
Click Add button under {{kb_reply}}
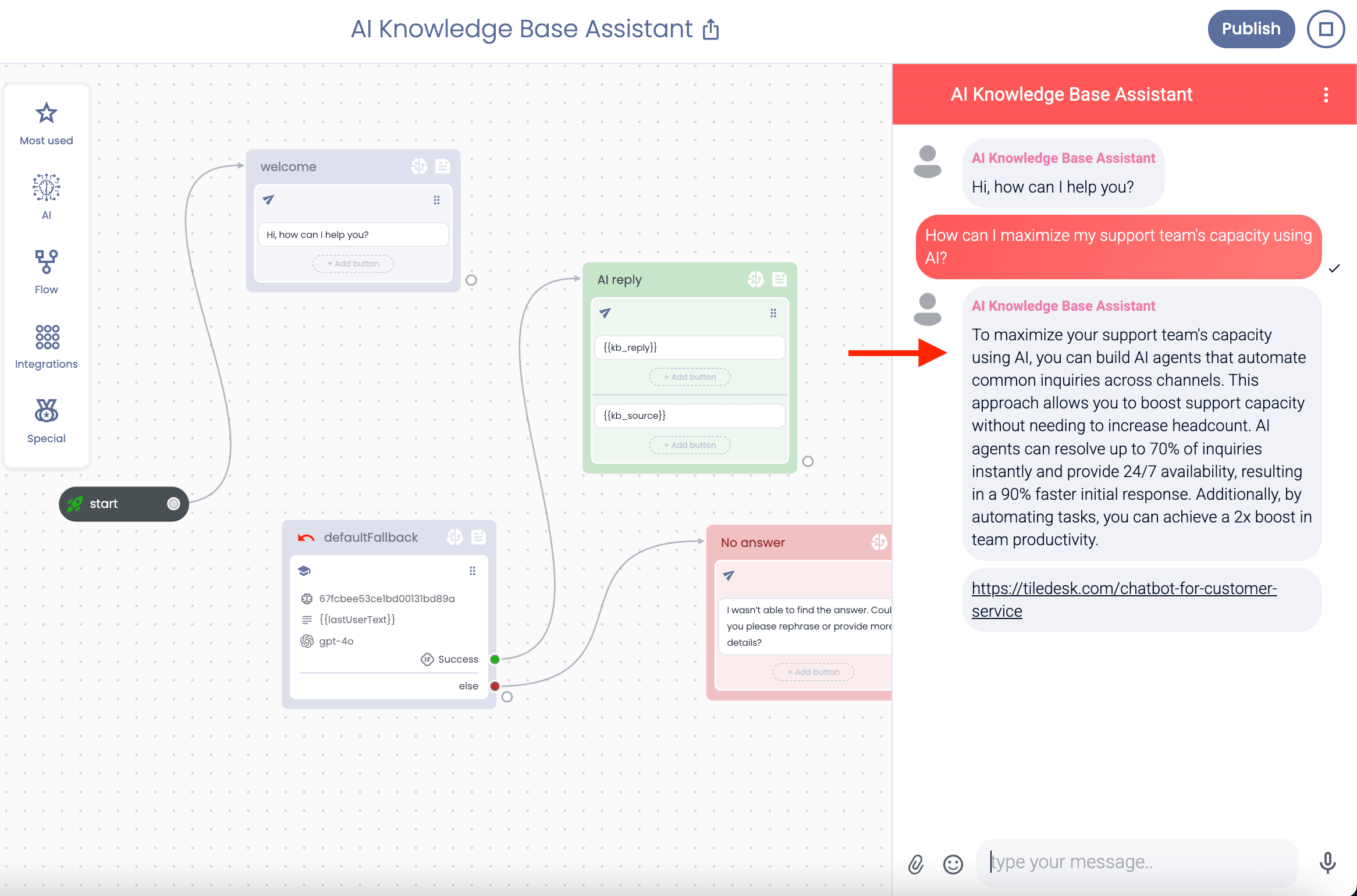coord(690,377)
